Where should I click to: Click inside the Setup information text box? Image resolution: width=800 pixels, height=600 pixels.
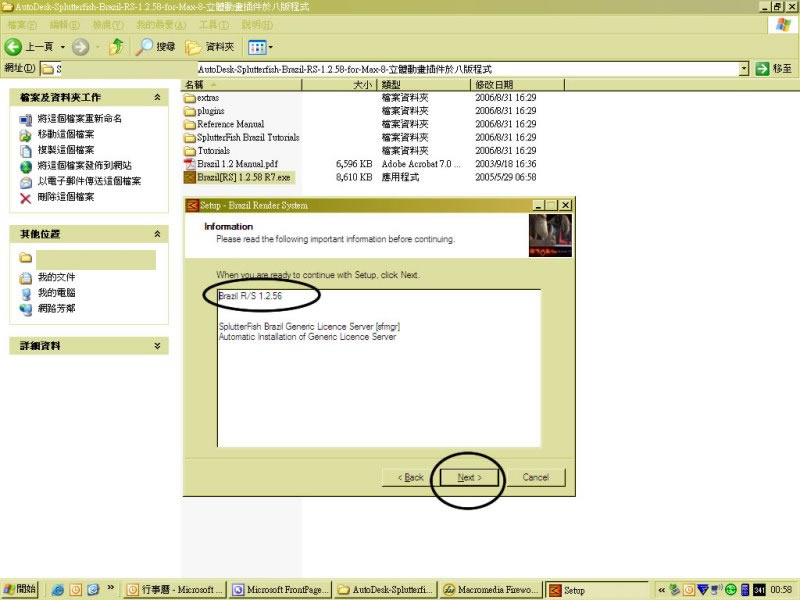pos(379,368)
